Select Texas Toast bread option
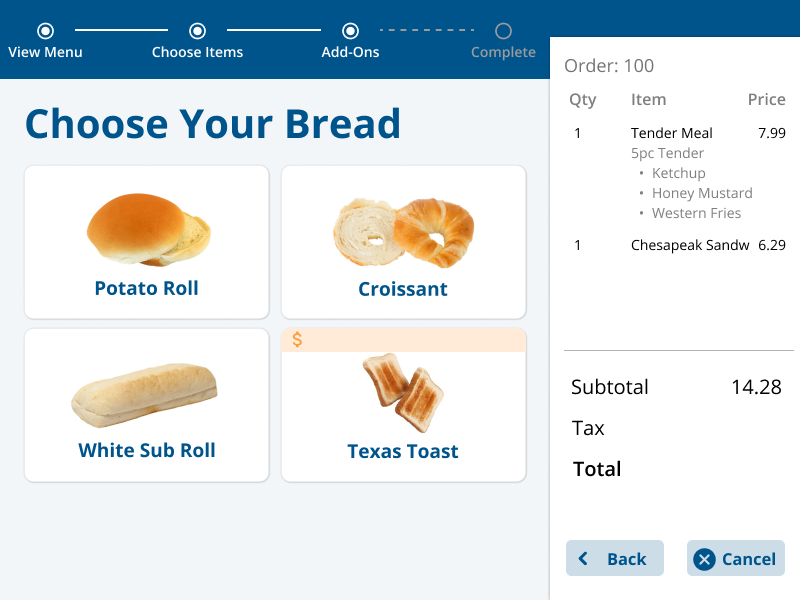The image size is (800, 600). point(404,405)
